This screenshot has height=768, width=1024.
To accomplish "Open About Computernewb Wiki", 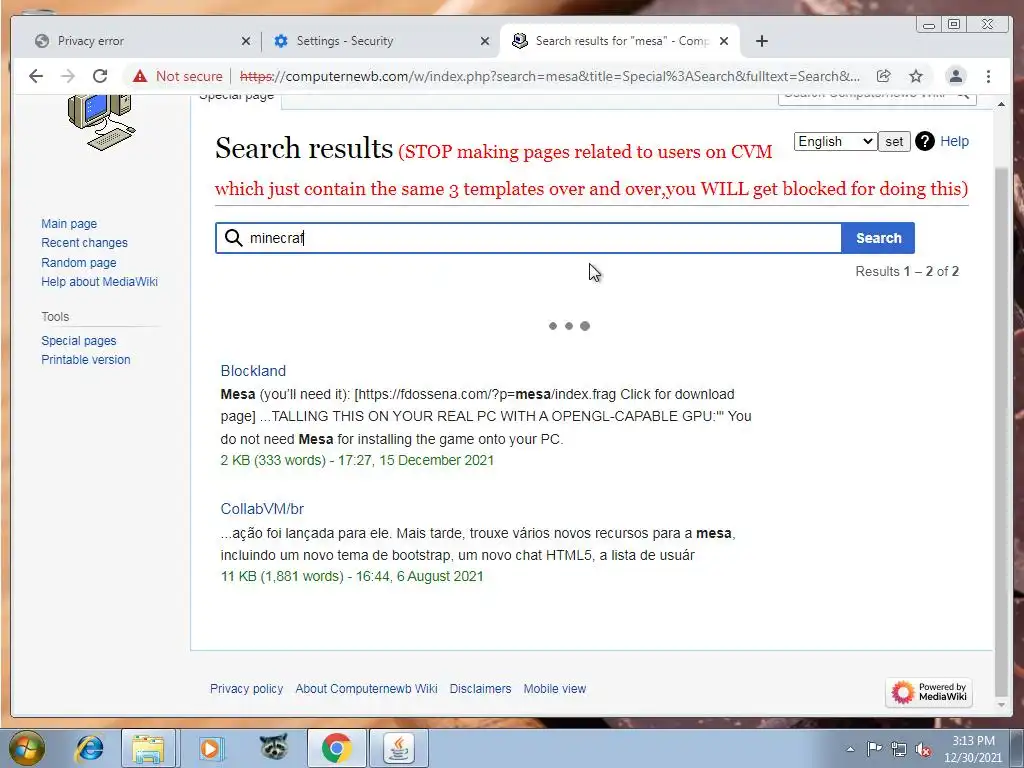I will pyautogui.click(x=366, y=689).
